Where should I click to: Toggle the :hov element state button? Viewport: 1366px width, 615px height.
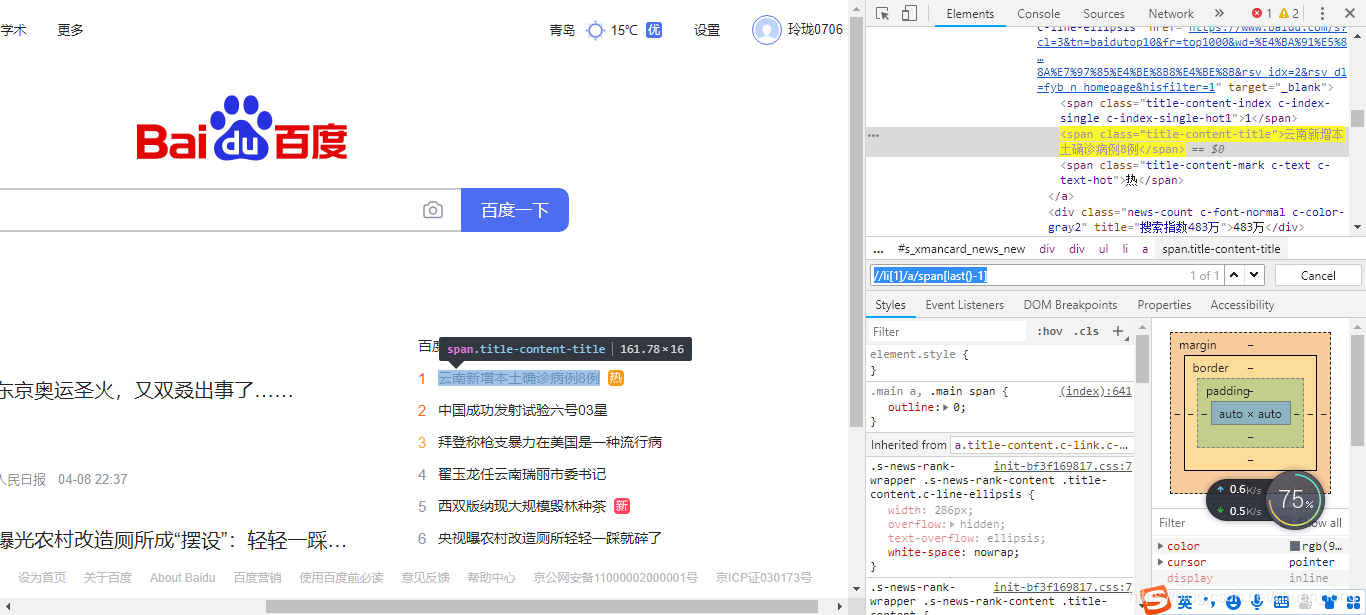point(1050,331)
